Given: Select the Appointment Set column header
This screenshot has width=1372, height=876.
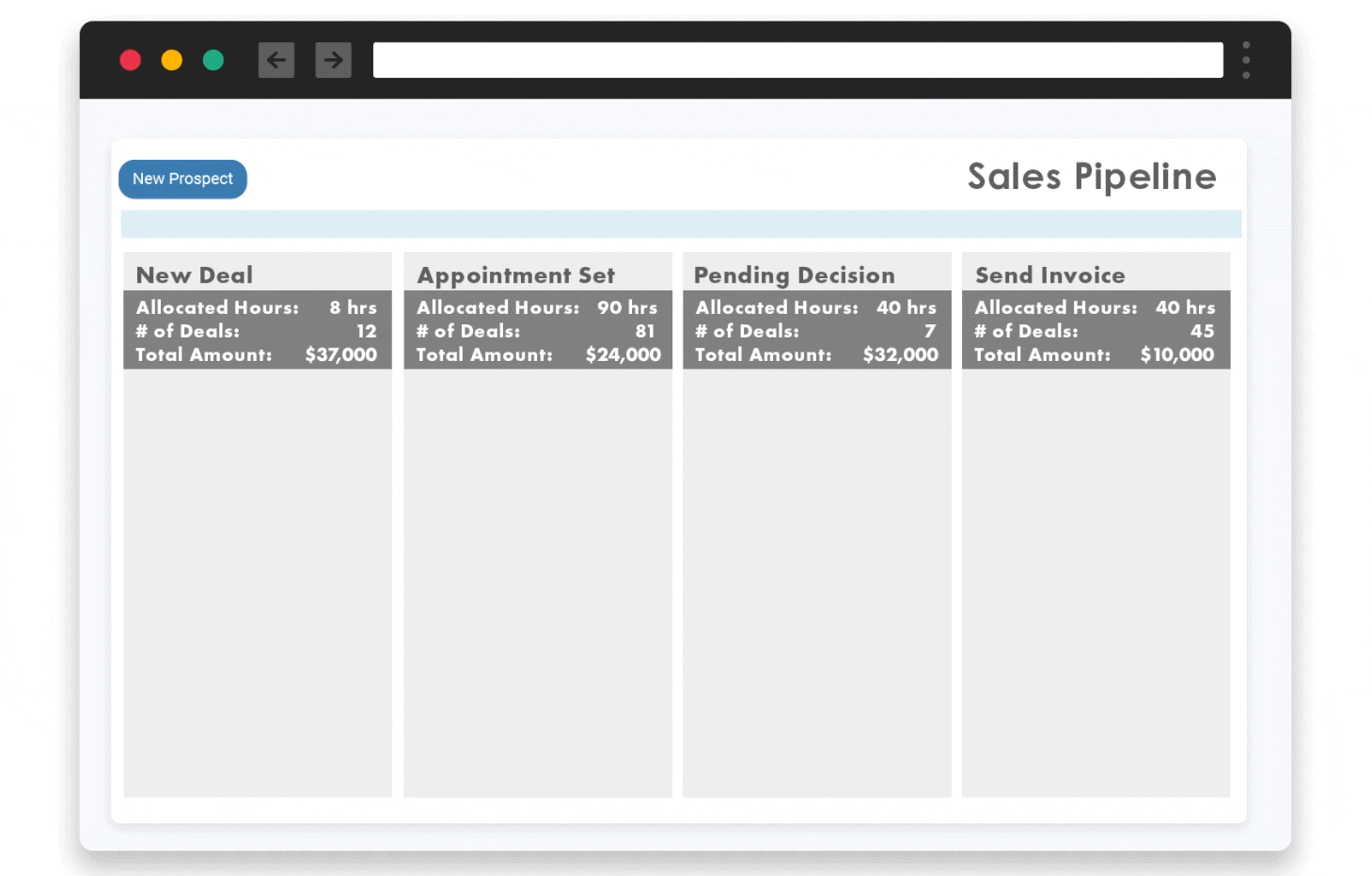Looking at the screenshot, I should click(x=515, y=274).
